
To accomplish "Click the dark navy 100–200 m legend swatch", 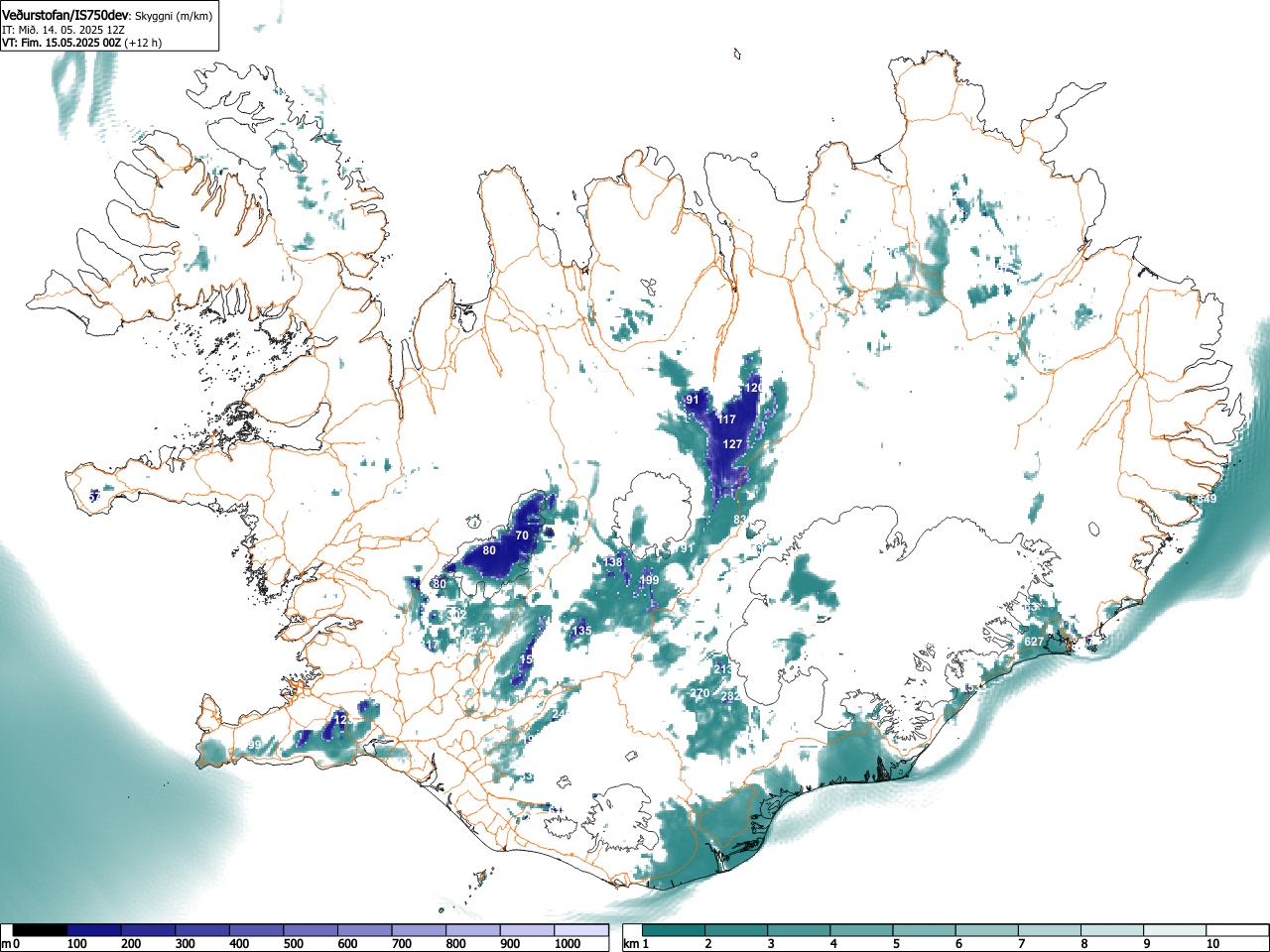I will point(94,930).
